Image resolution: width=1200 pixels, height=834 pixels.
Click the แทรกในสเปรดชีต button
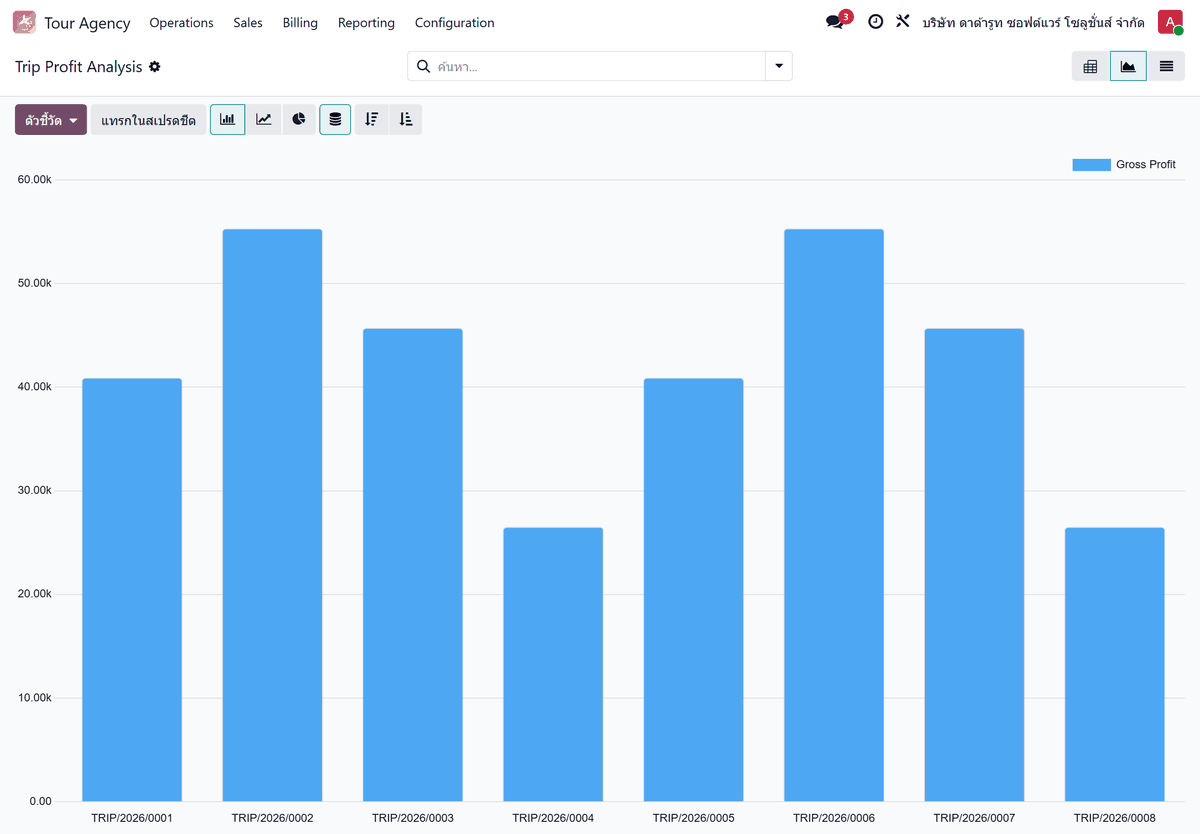[x=149, y=120]
